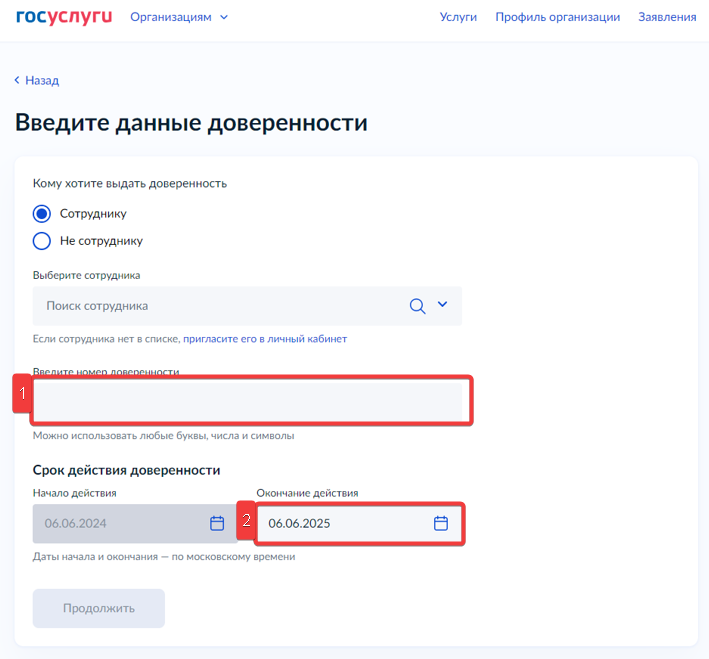Click the Кому хотите выдать доверенность label

pyautogui.click(x=130, y=184)
